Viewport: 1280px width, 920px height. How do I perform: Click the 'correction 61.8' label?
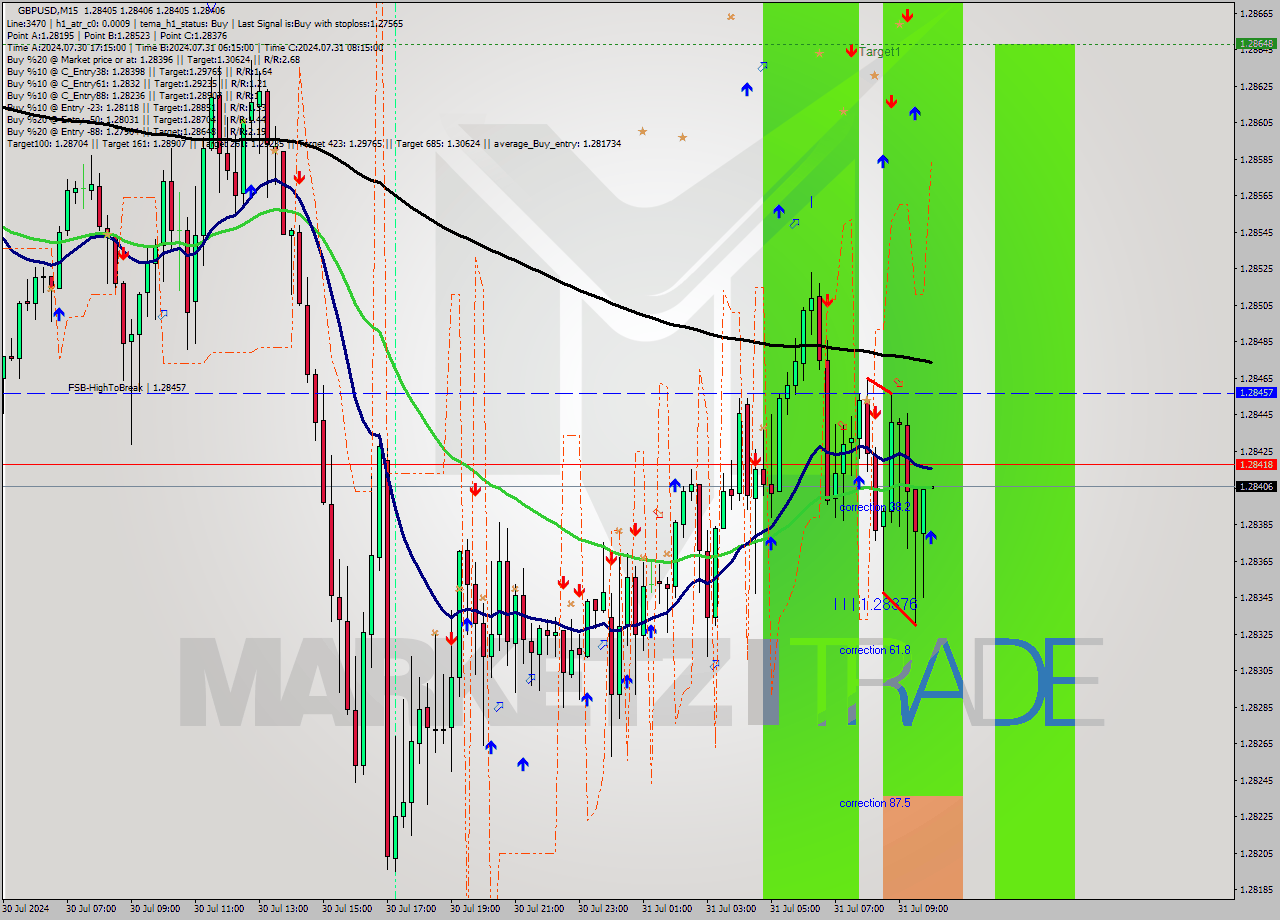875,650
